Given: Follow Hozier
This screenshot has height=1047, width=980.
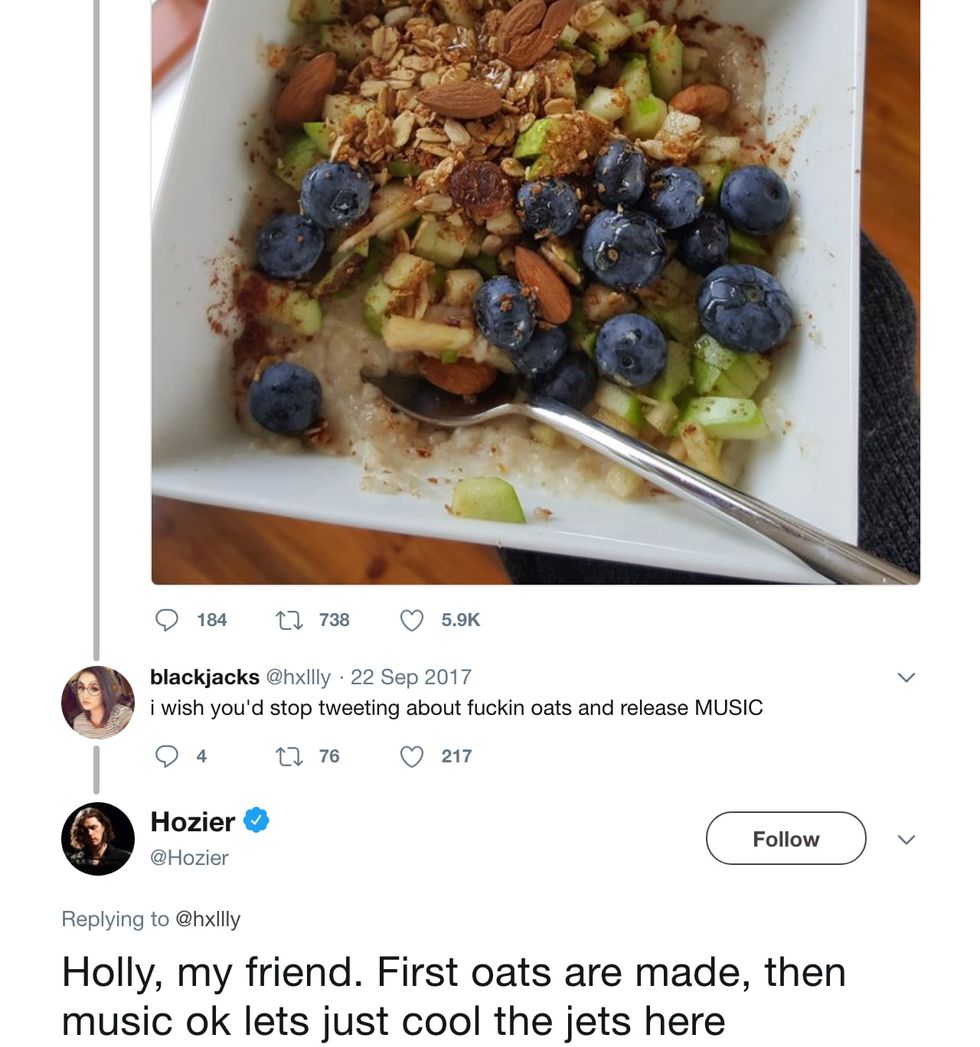Looking at the screenshot, I should point(785,838).
